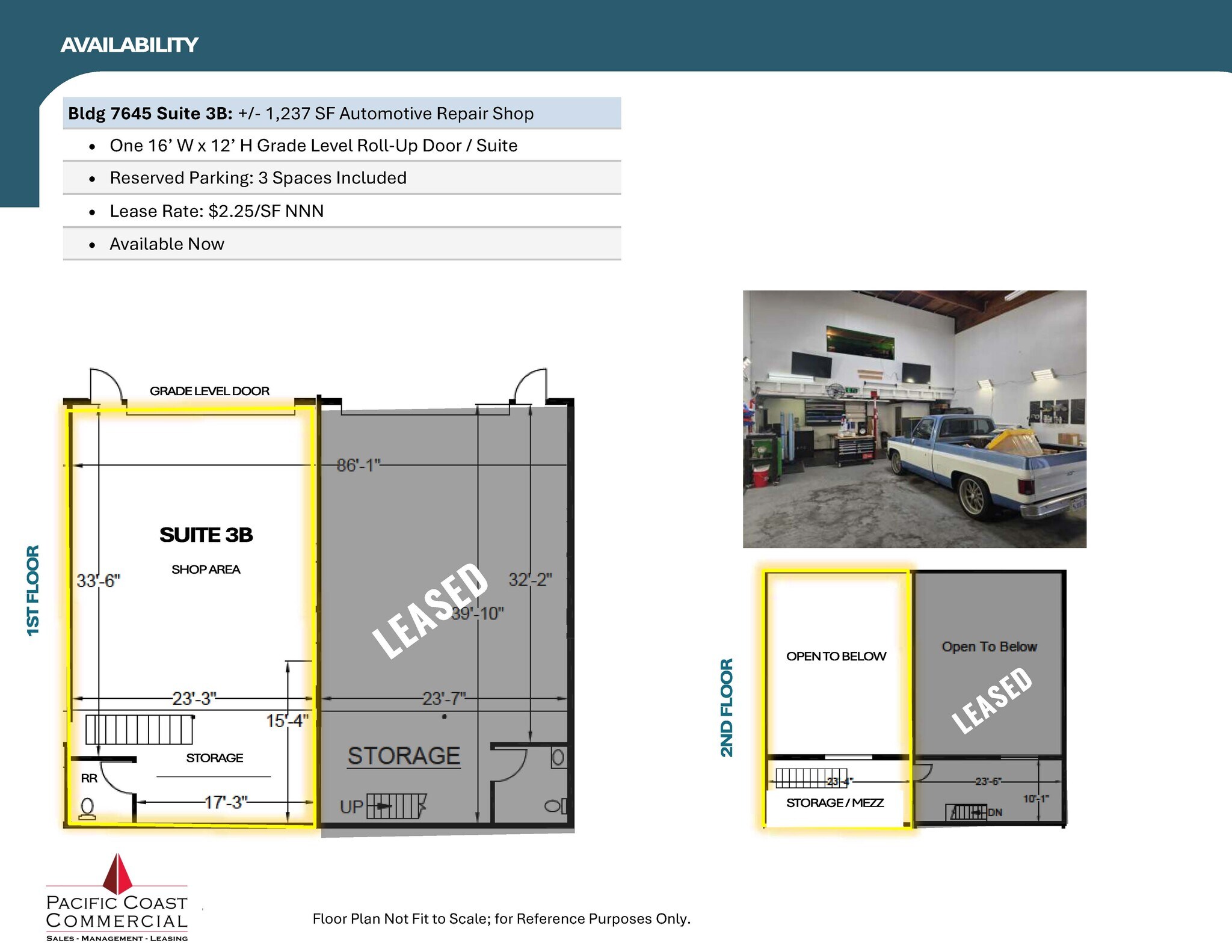Click the GRADE LEVEL DOOR label
Screen dimensions: 1232x952
(209, 391)
